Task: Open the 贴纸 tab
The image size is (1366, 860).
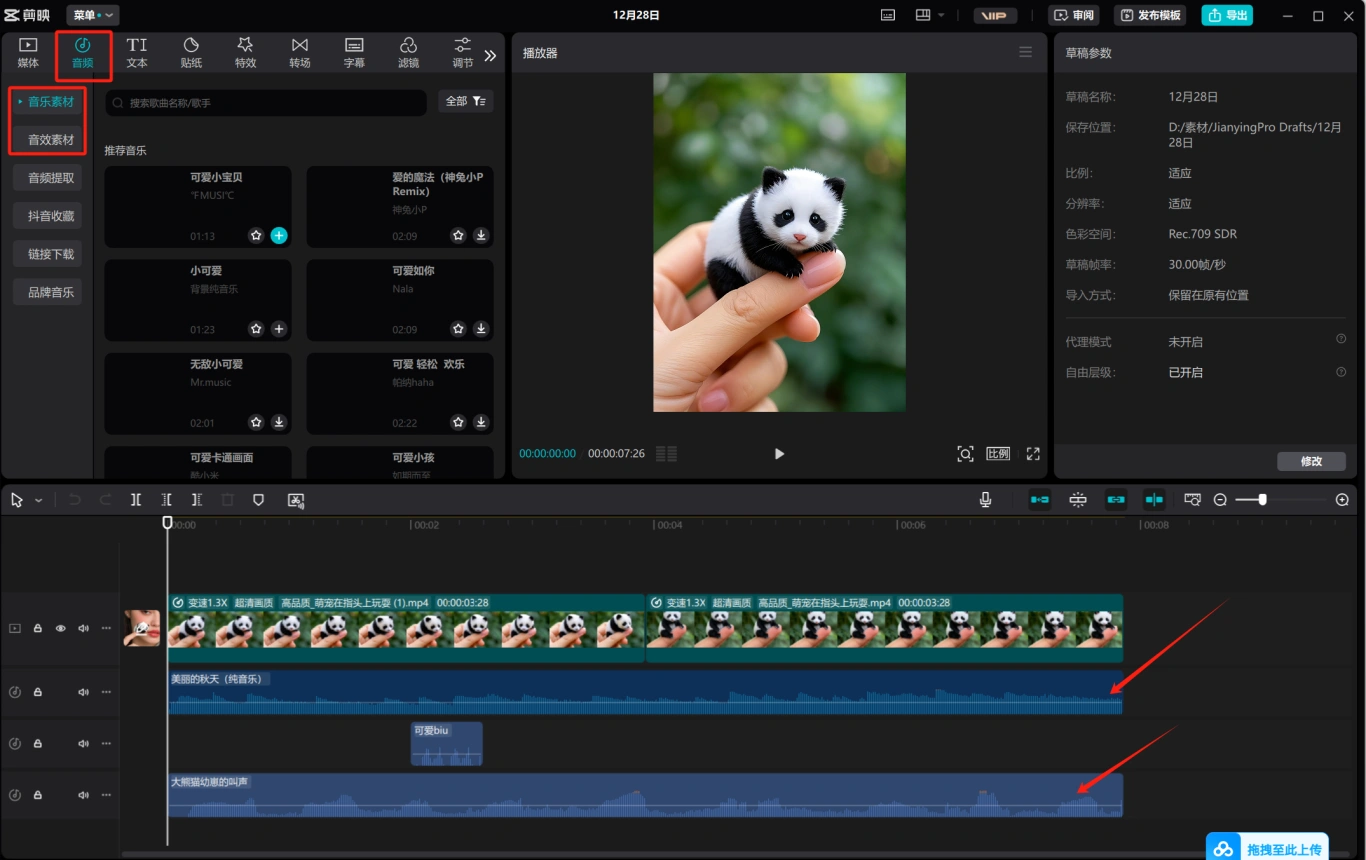Action: (x=191, y=53)
